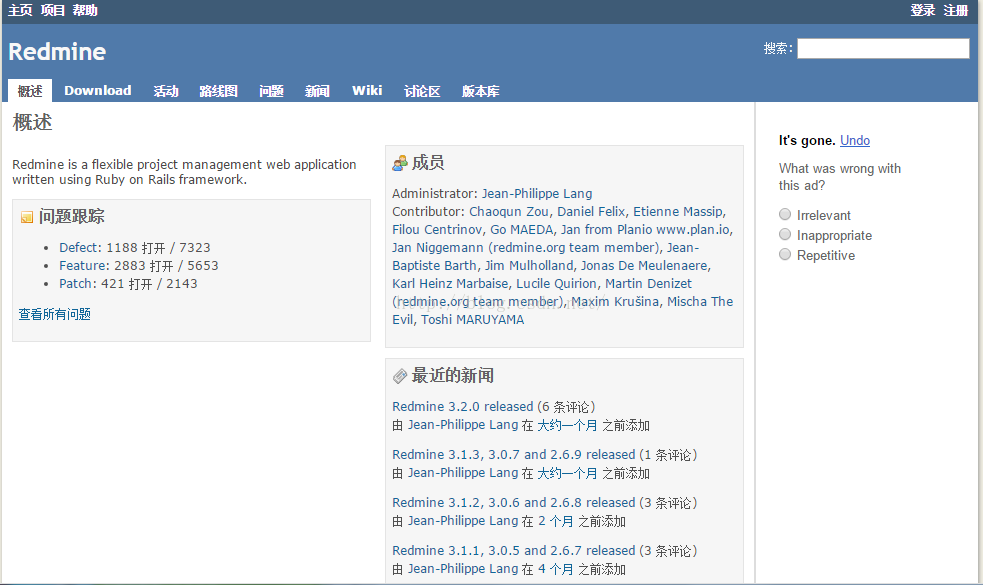
Task: Open Jan from Planio www.plan.io link
Action: pyautogui.click(x=645, y=230)
